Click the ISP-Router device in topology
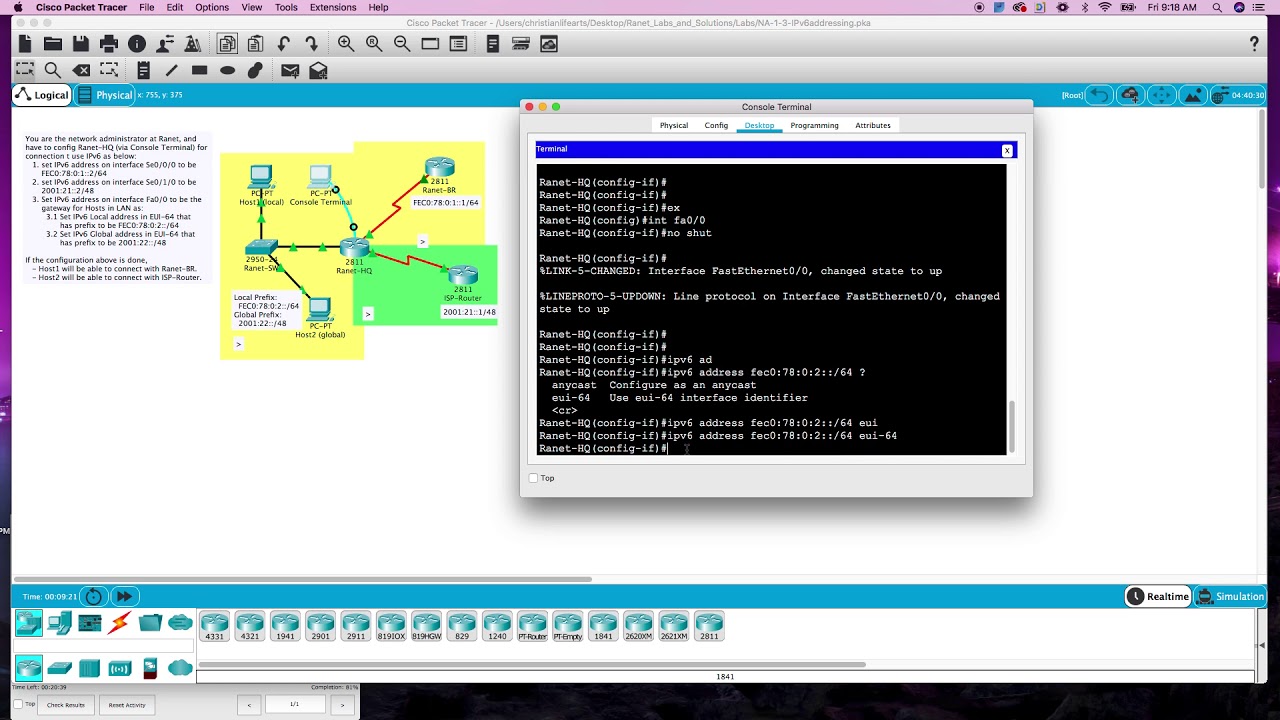 [463, 276]
